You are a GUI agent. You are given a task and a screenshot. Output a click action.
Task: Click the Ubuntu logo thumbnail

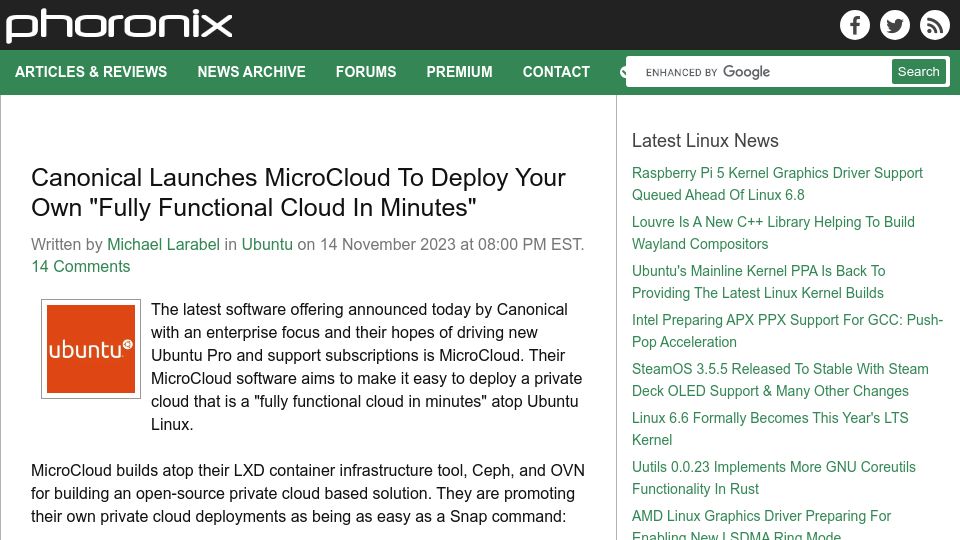(91, 349)
